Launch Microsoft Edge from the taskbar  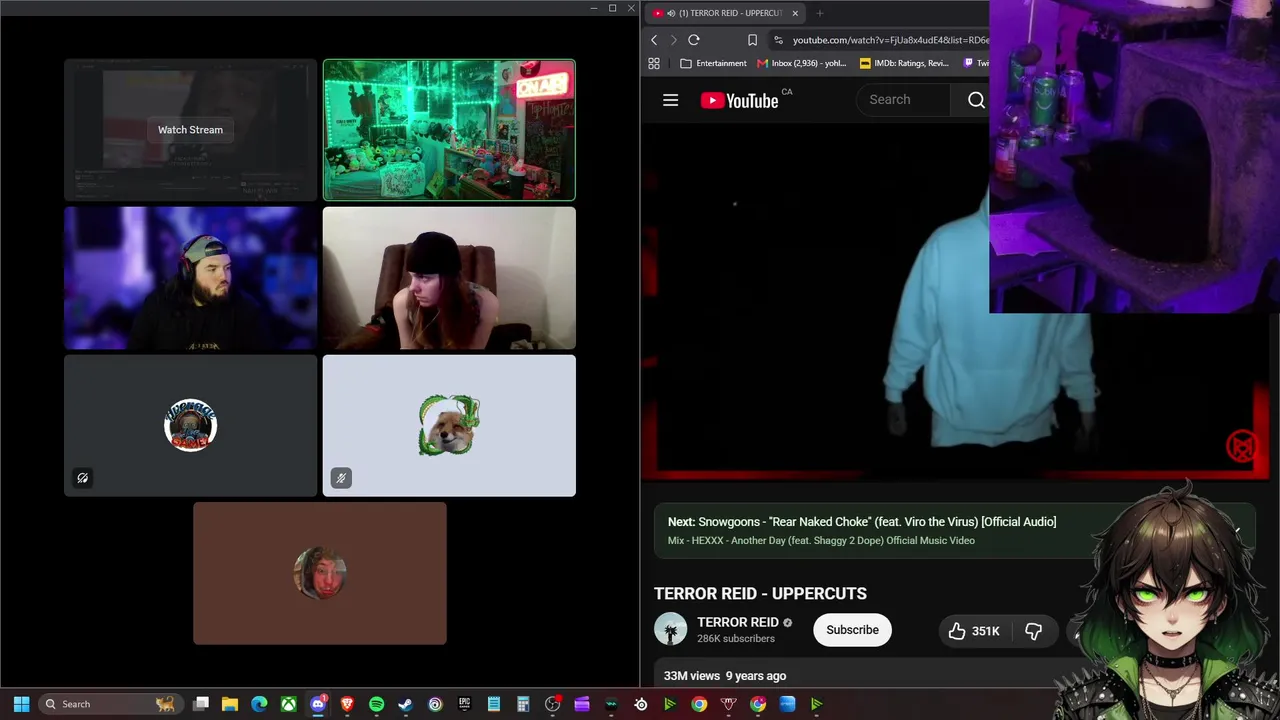[x=259, y=704]
